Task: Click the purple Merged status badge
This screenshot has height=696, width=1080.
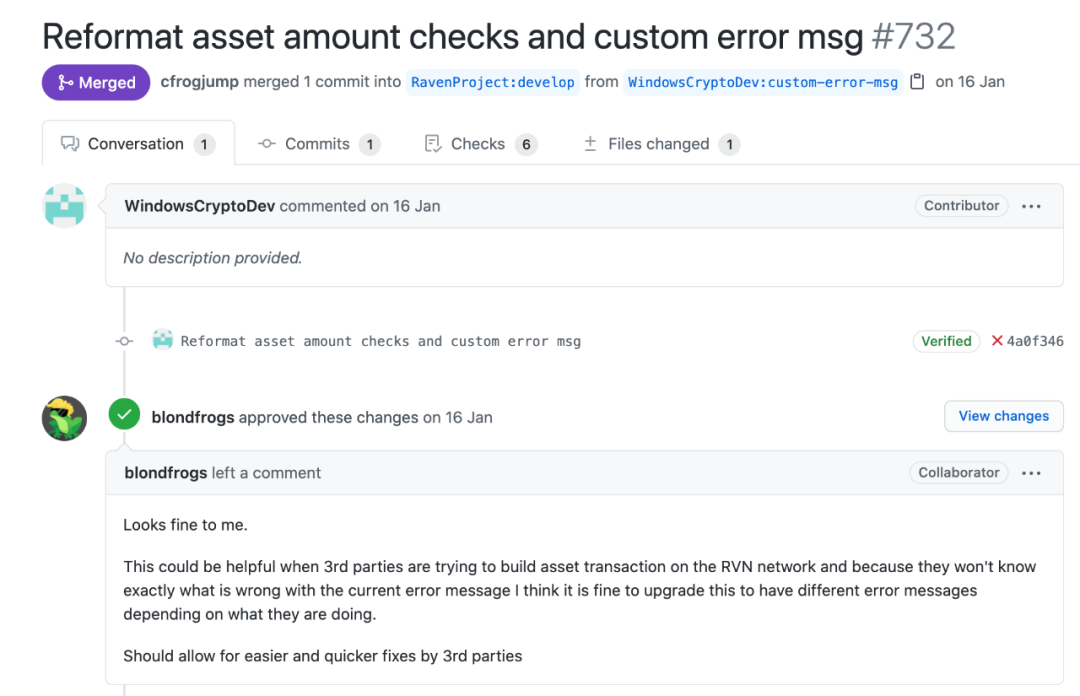Action: [96, 83]
